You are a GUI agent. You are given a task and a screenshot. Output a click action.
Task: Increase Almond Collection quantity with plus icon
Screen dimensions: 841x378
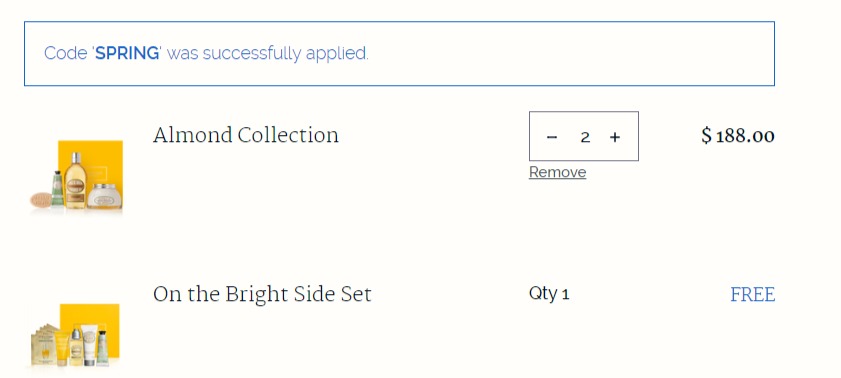(615, 137)
